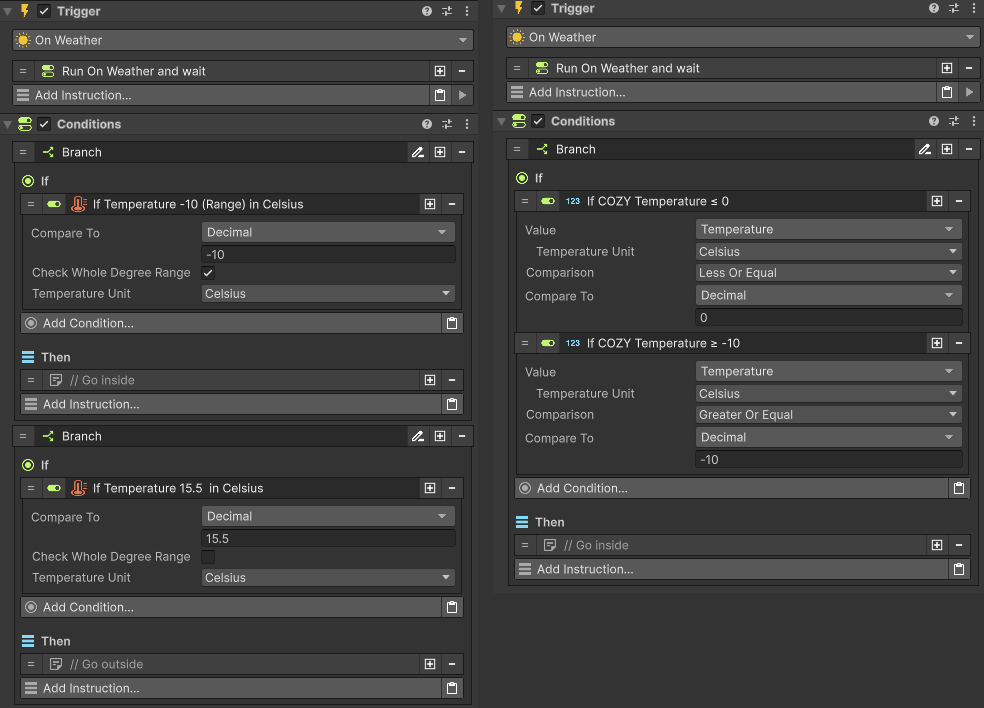
Task: Click plus icon on If Temperature -10 (Range) row
Action: [430, 204]
